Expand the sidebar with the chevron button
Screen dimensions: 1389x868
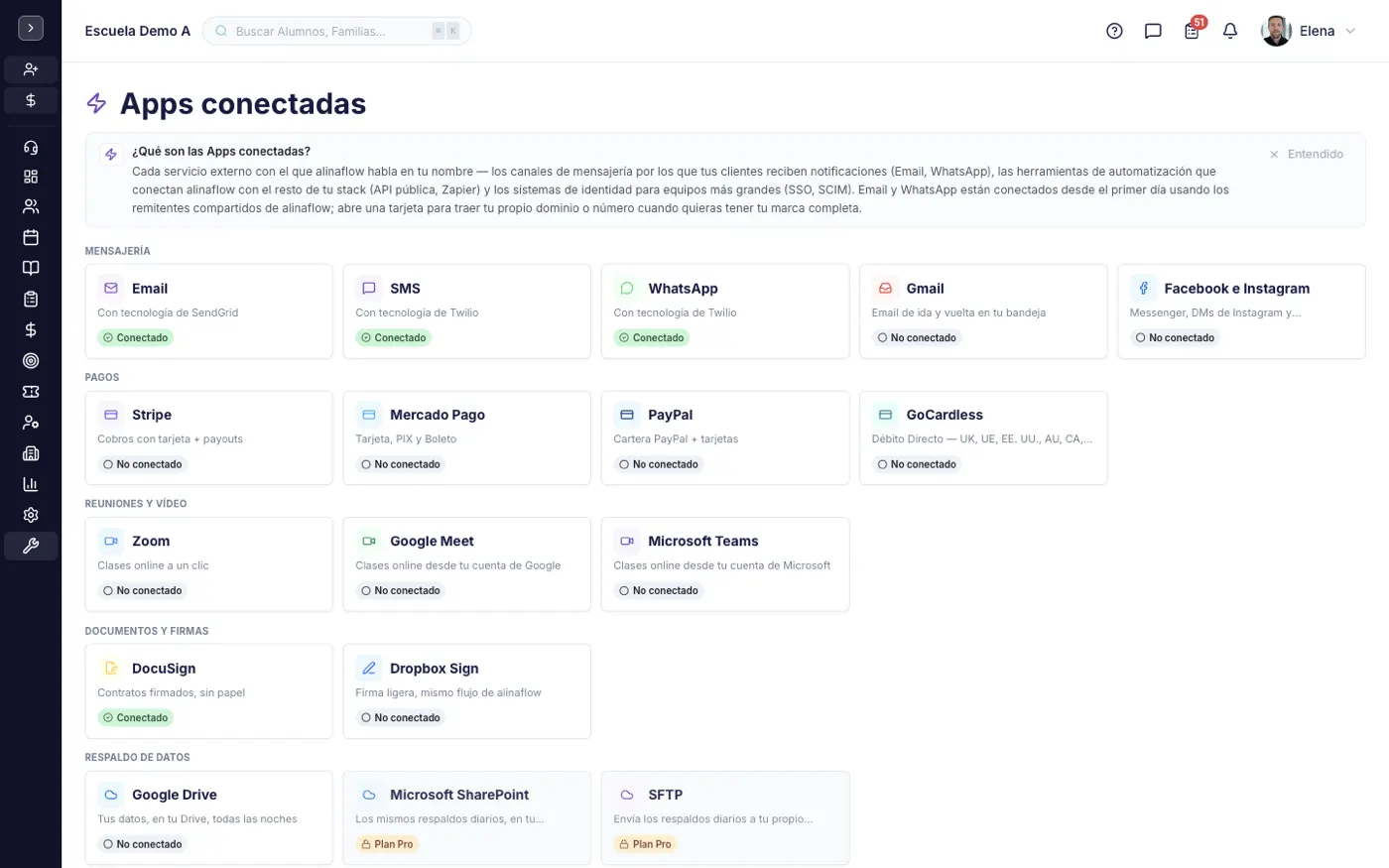(31, 29)
